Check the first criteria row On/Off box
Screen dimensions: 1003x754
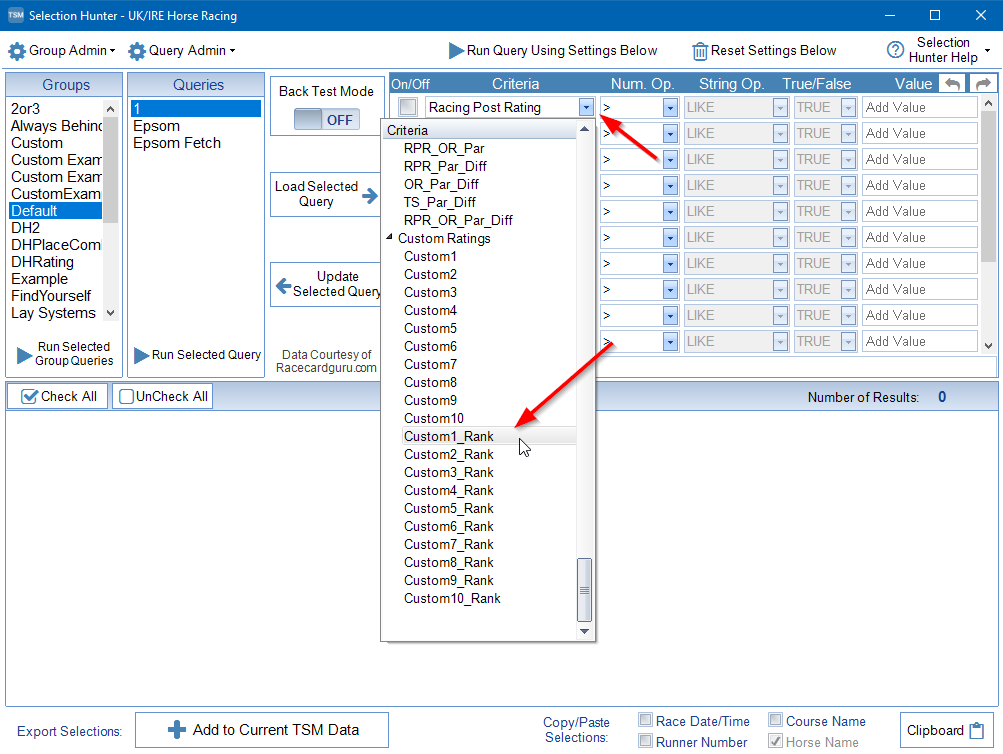(408, 107)
